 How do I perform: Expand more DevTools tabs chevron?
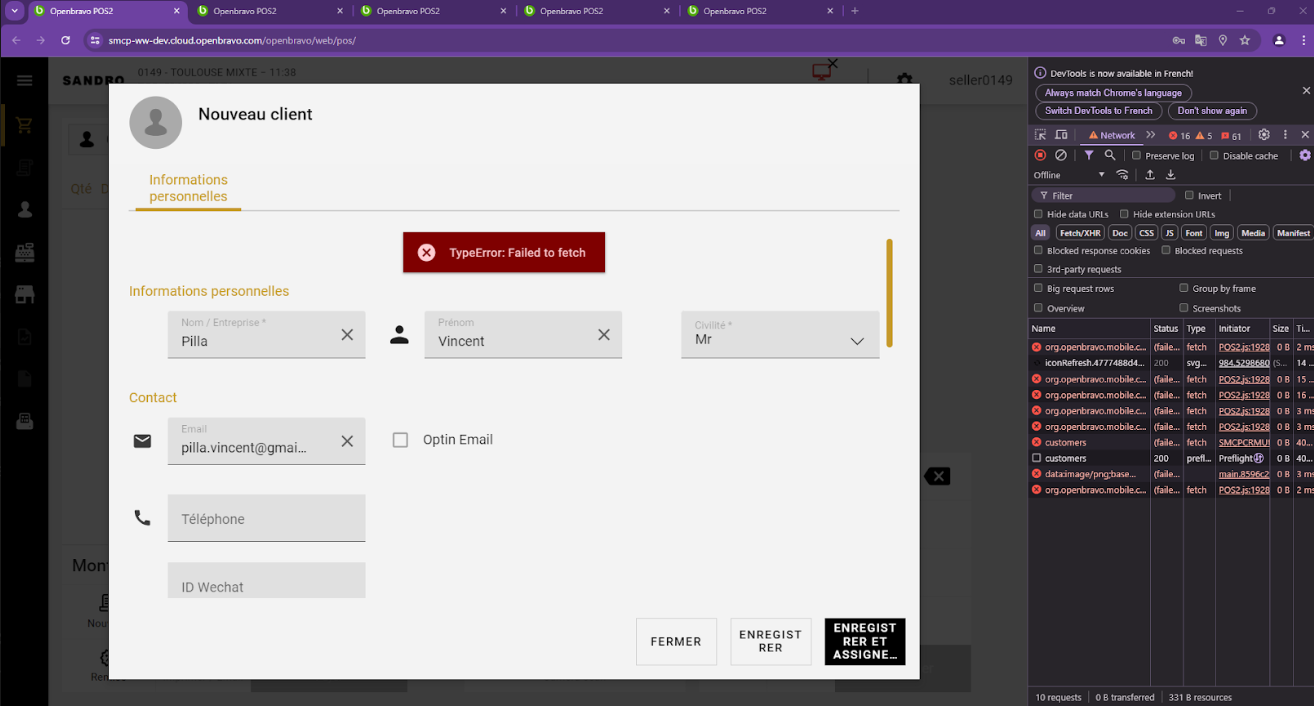tap(1151, 135)
